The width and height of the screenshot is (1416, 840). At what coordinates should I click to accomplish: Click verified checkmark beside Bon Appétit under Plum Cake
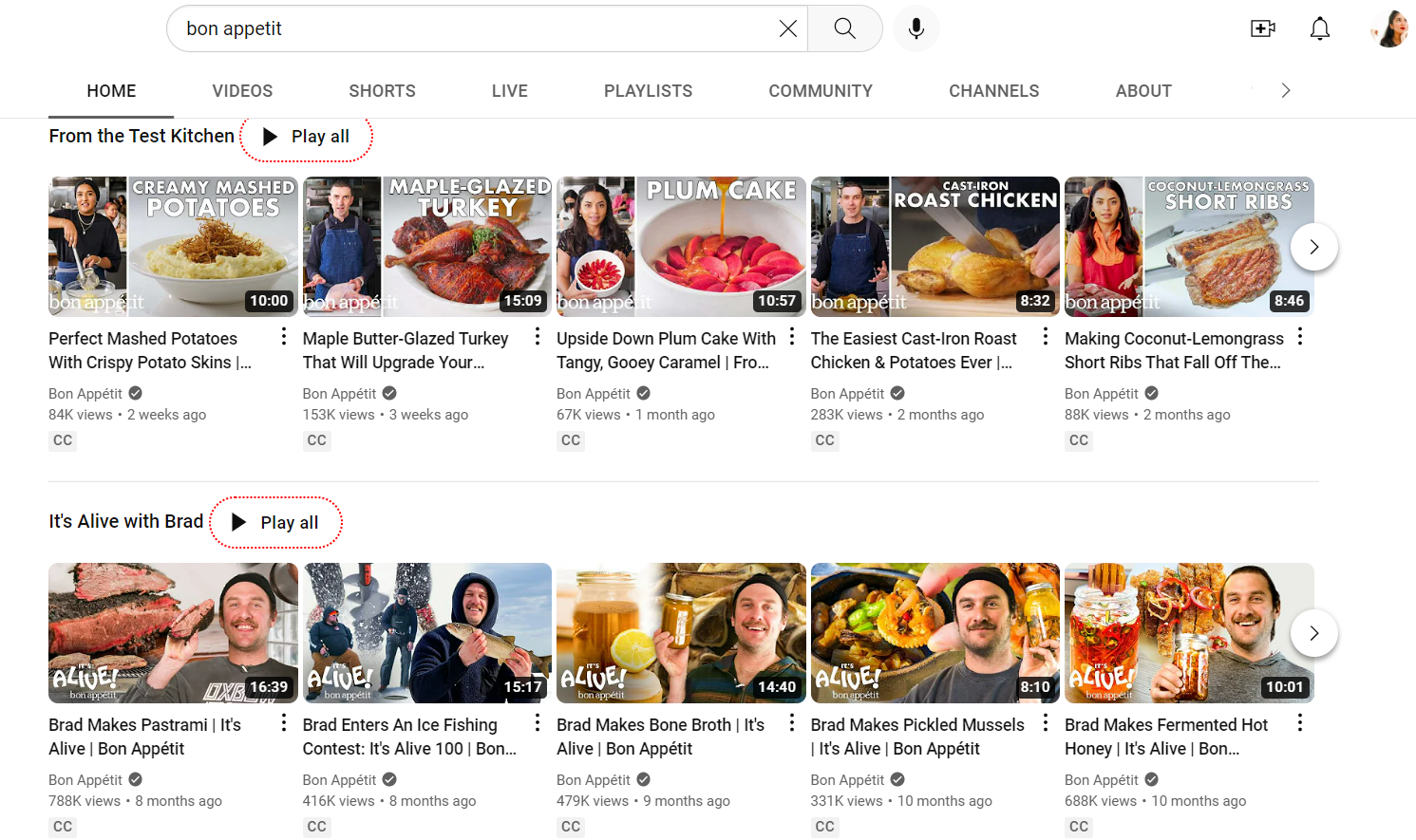(x=644, y=393)
